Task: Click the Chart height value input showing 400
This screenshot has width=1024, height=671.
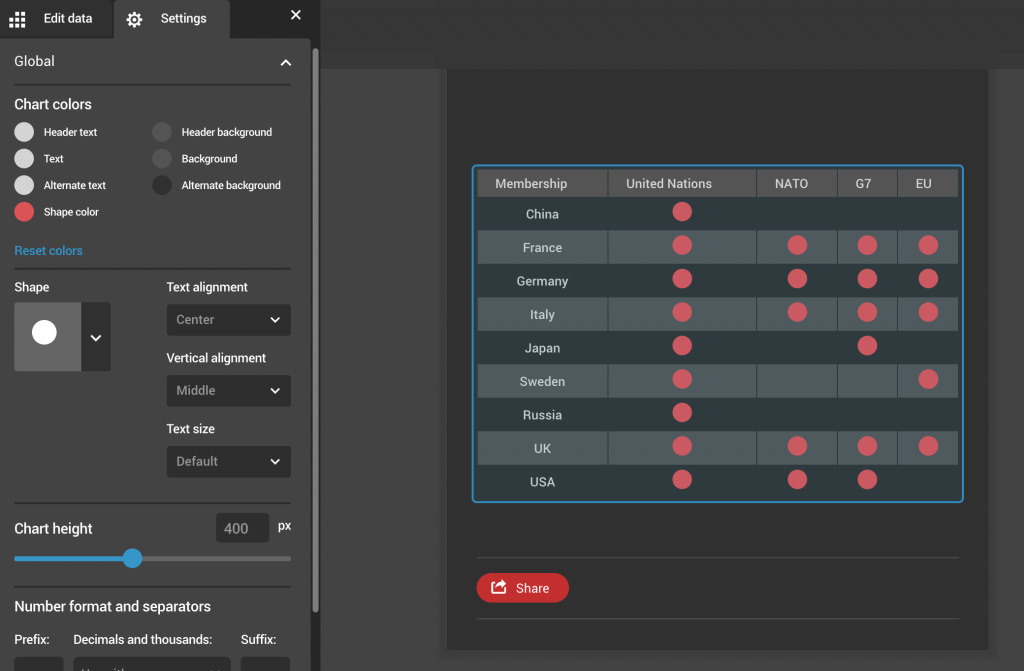Action: (242, 528)
